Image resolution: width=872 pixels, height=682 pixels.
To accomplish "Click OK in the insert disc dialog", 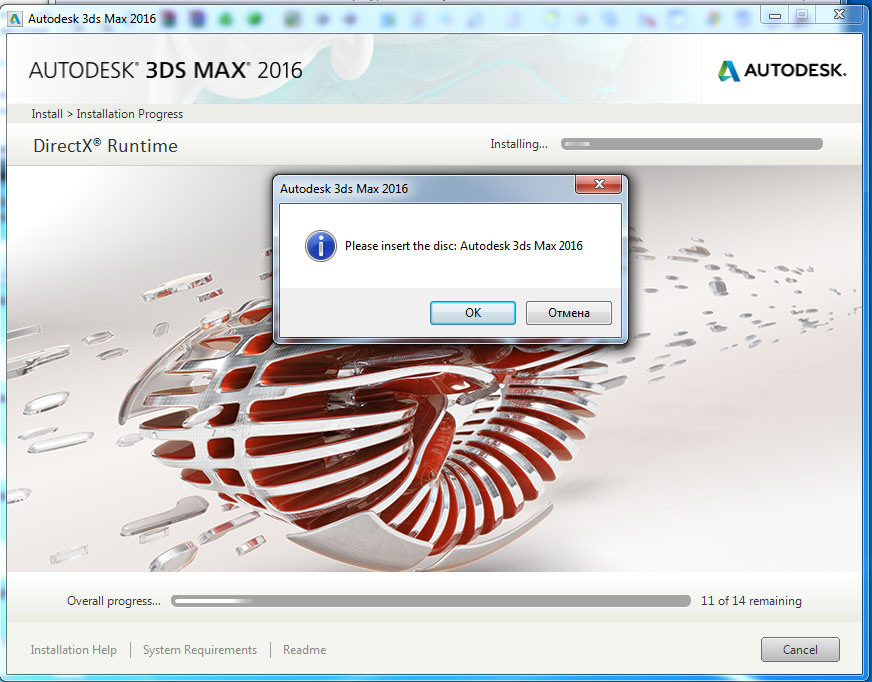I will (x=473, y=313).
